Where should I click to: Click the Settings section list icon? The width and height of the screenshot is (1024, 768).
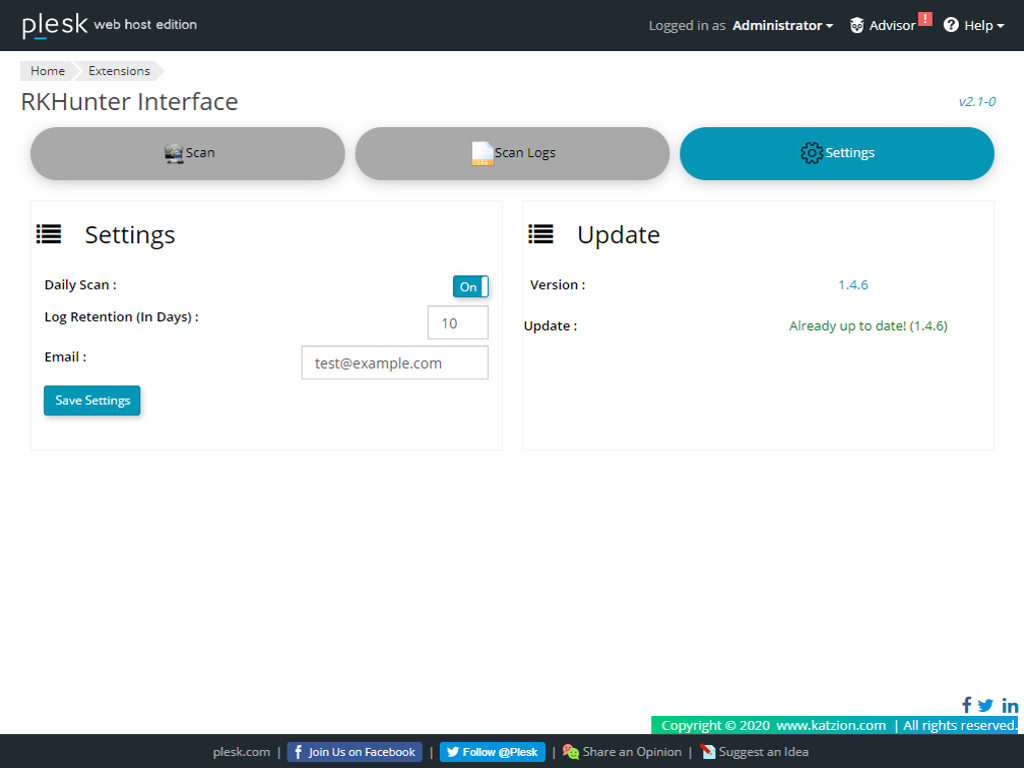click(48, 234)
